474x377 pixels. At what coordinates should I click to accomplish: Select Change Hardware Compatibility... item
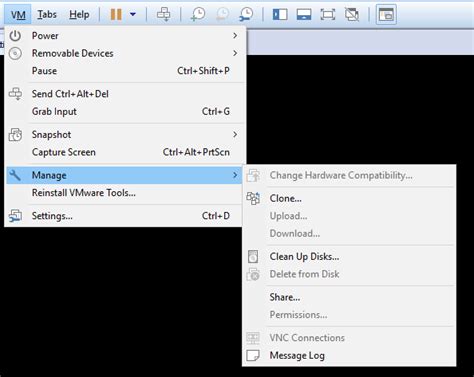349,175
